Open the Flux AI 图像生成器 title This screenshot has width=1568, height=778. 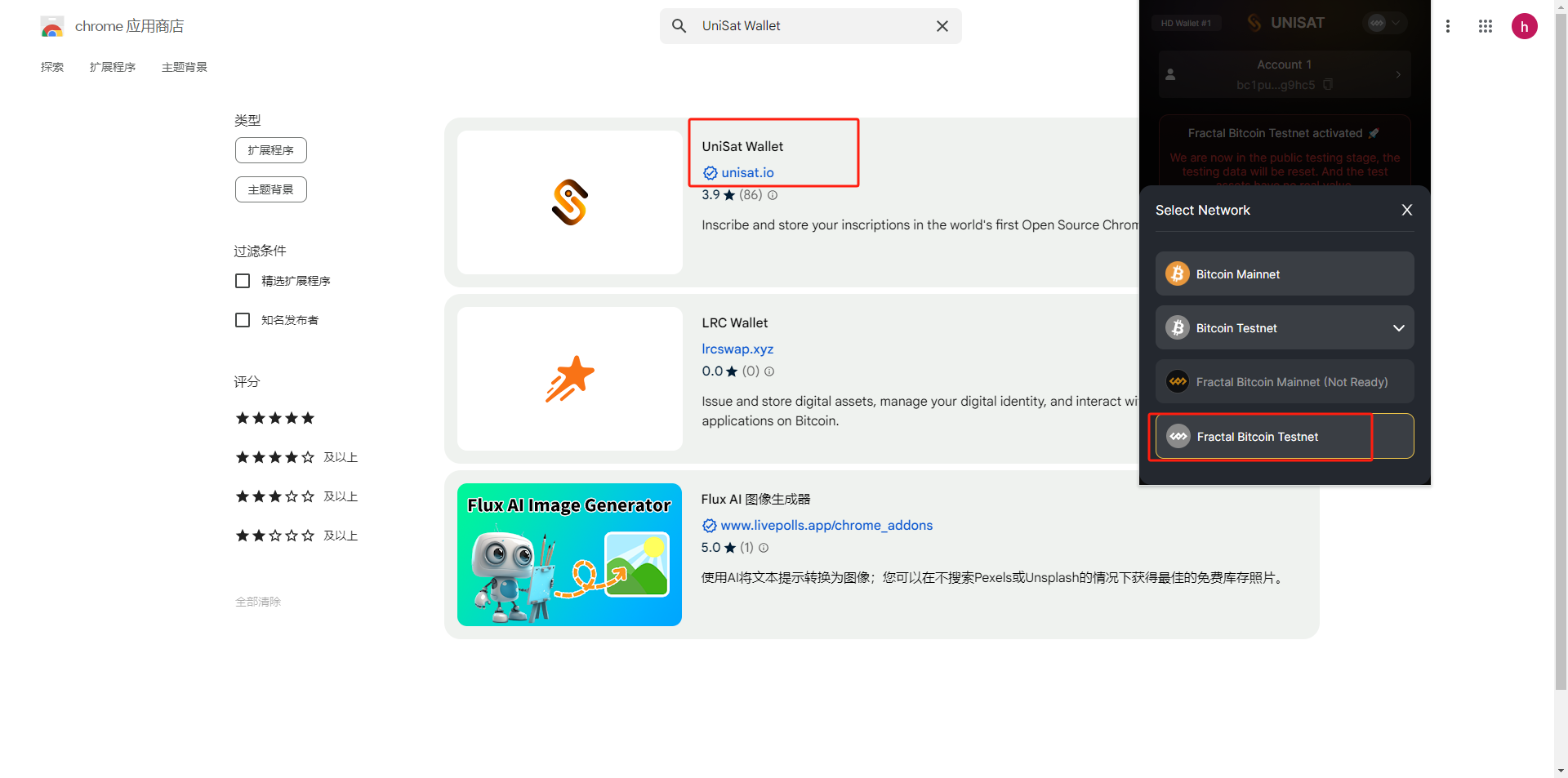coord(756,499)
